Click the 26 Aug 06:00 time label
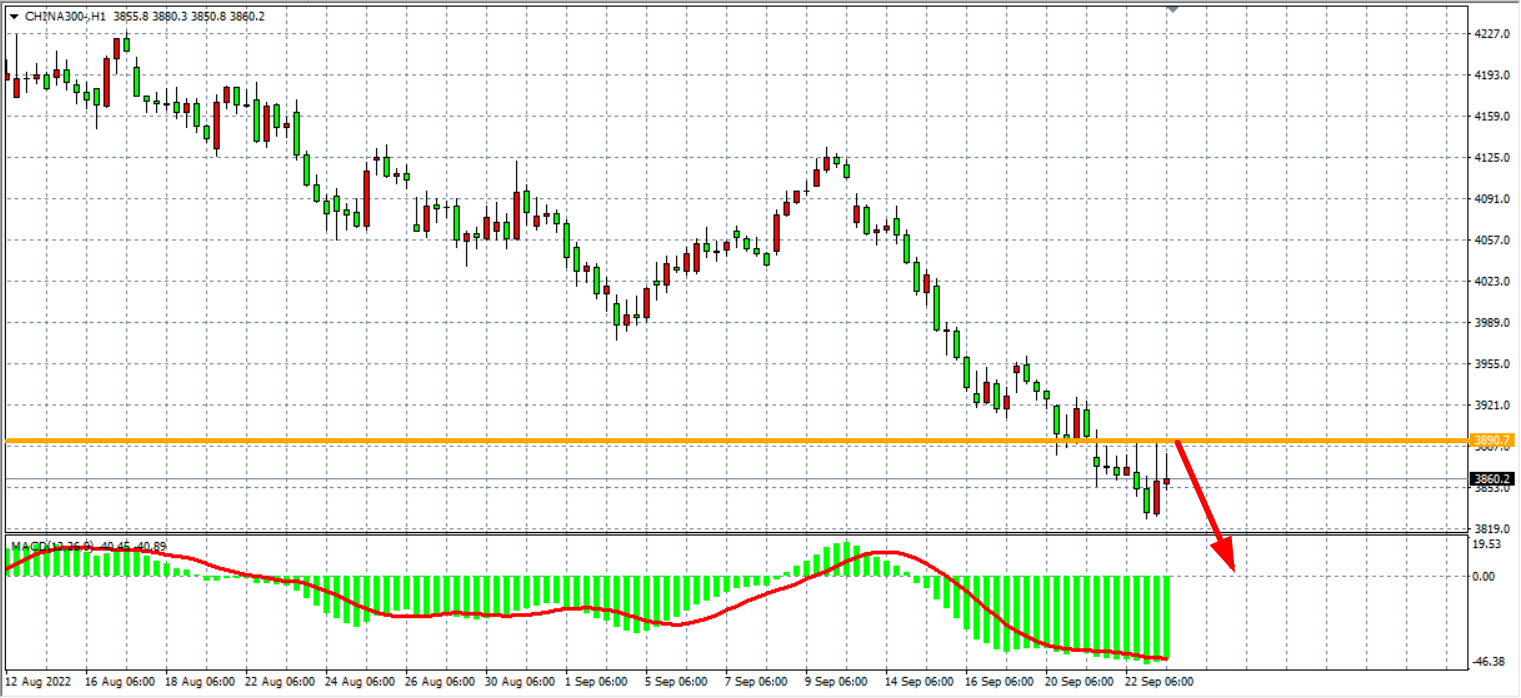The height and width of the screenshot is (698, 1521). [x=440, y=681]
